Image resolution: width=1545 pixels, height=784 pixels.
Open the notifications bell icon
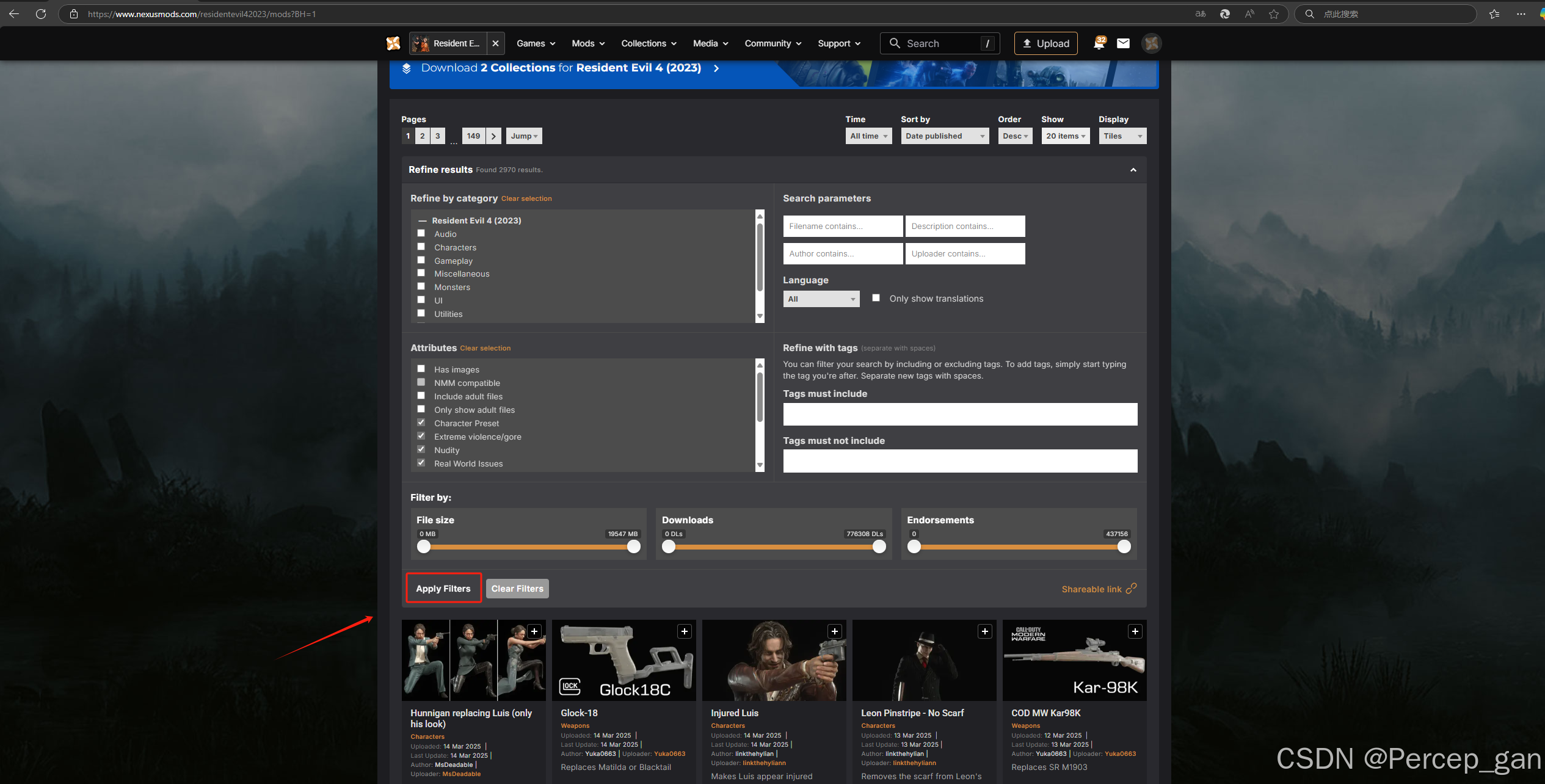[1099, 43]
